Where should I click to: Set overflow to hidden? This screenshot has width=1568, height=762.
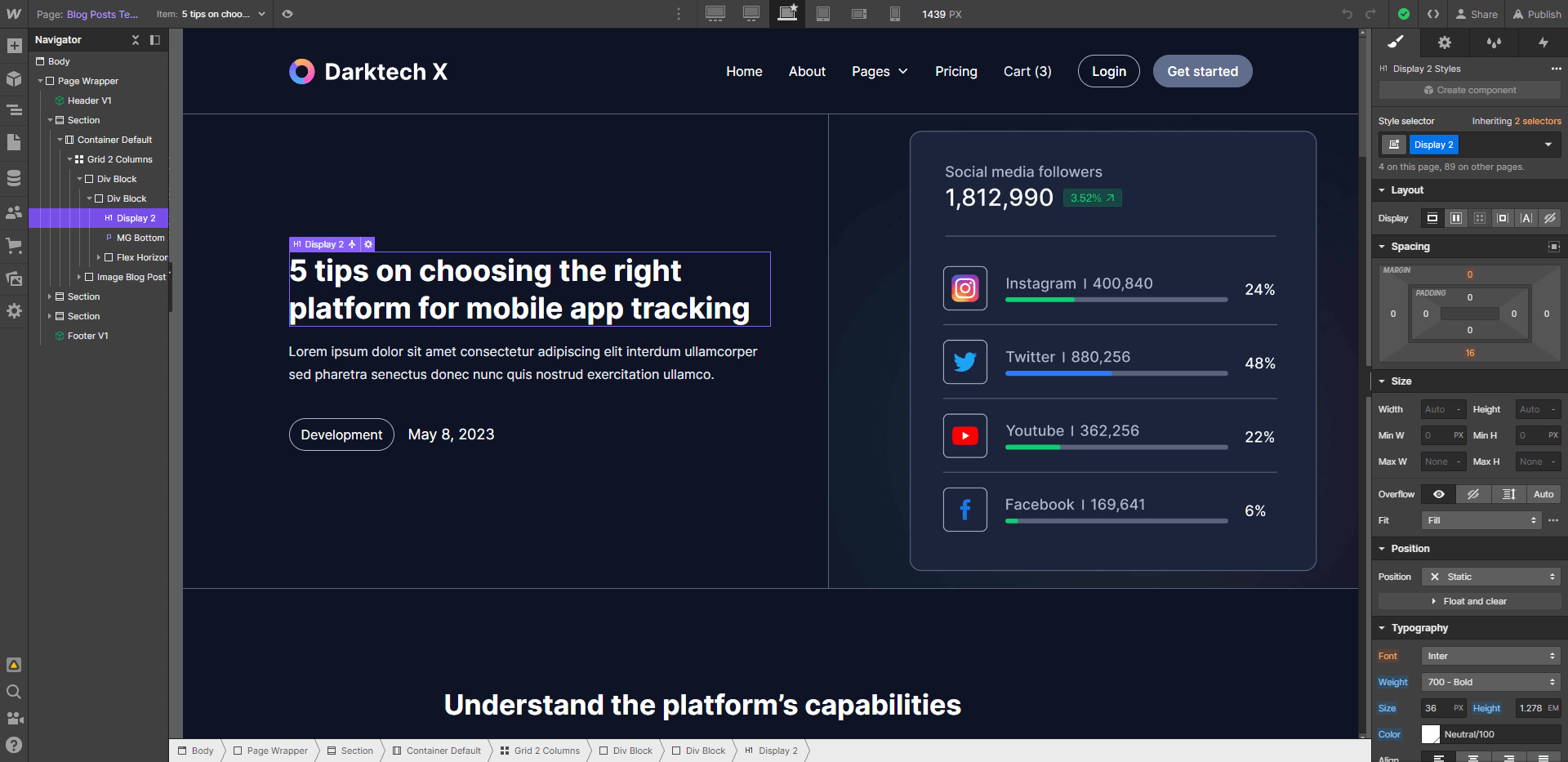pos(1473,494)
